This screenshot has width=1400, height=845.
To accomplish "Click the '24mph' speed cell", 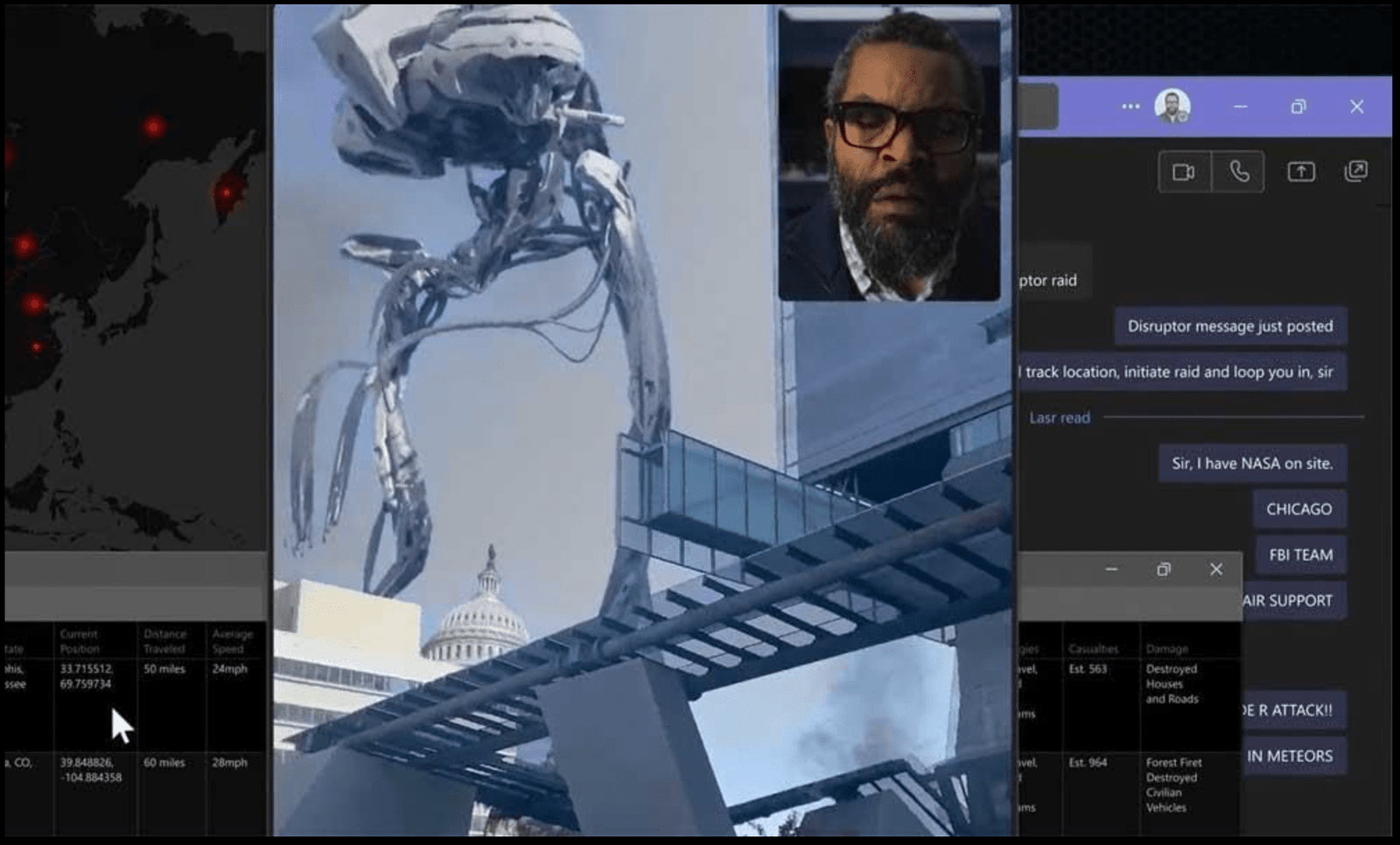I will [x=229, y=669].
